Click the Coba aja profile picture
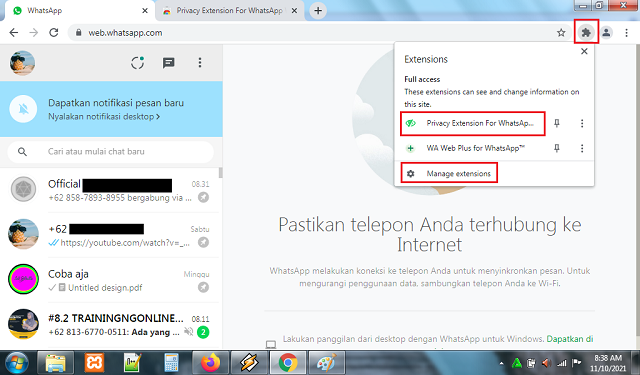The height and width of the screenshot is (375, 640). pos(23,279)
